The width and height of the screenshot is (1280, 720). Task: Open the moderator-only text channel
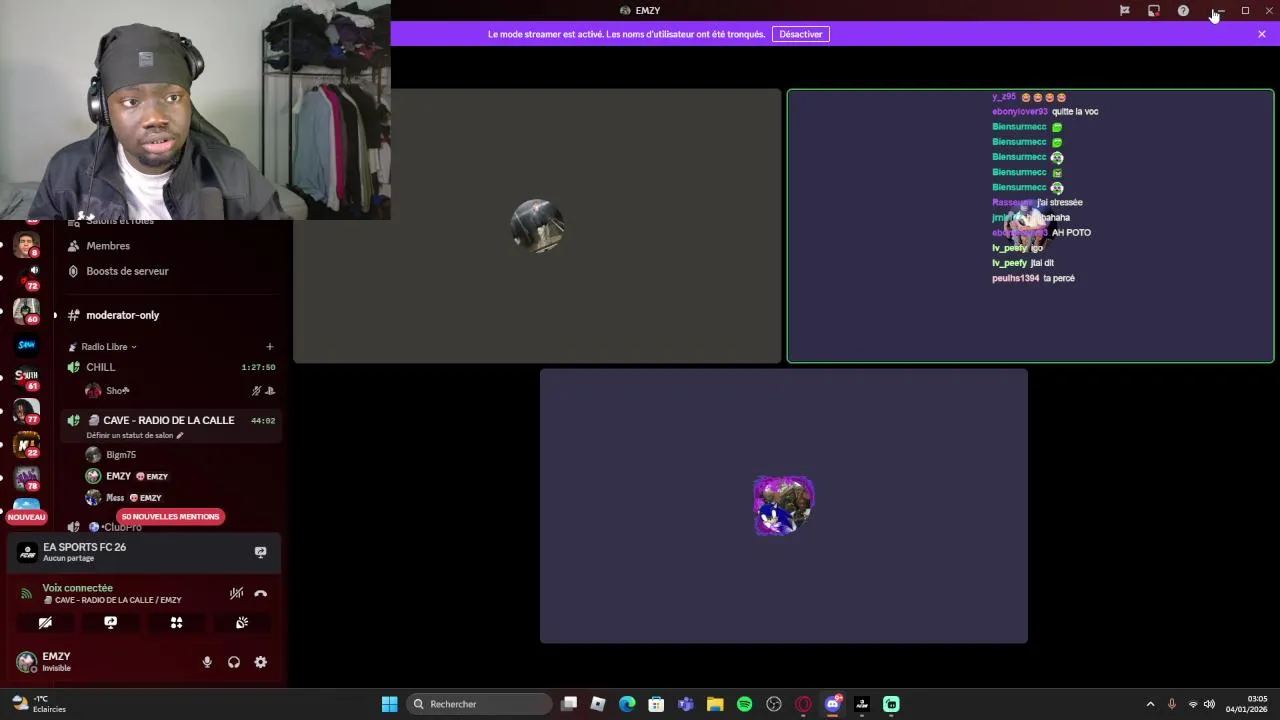[122, 315]
